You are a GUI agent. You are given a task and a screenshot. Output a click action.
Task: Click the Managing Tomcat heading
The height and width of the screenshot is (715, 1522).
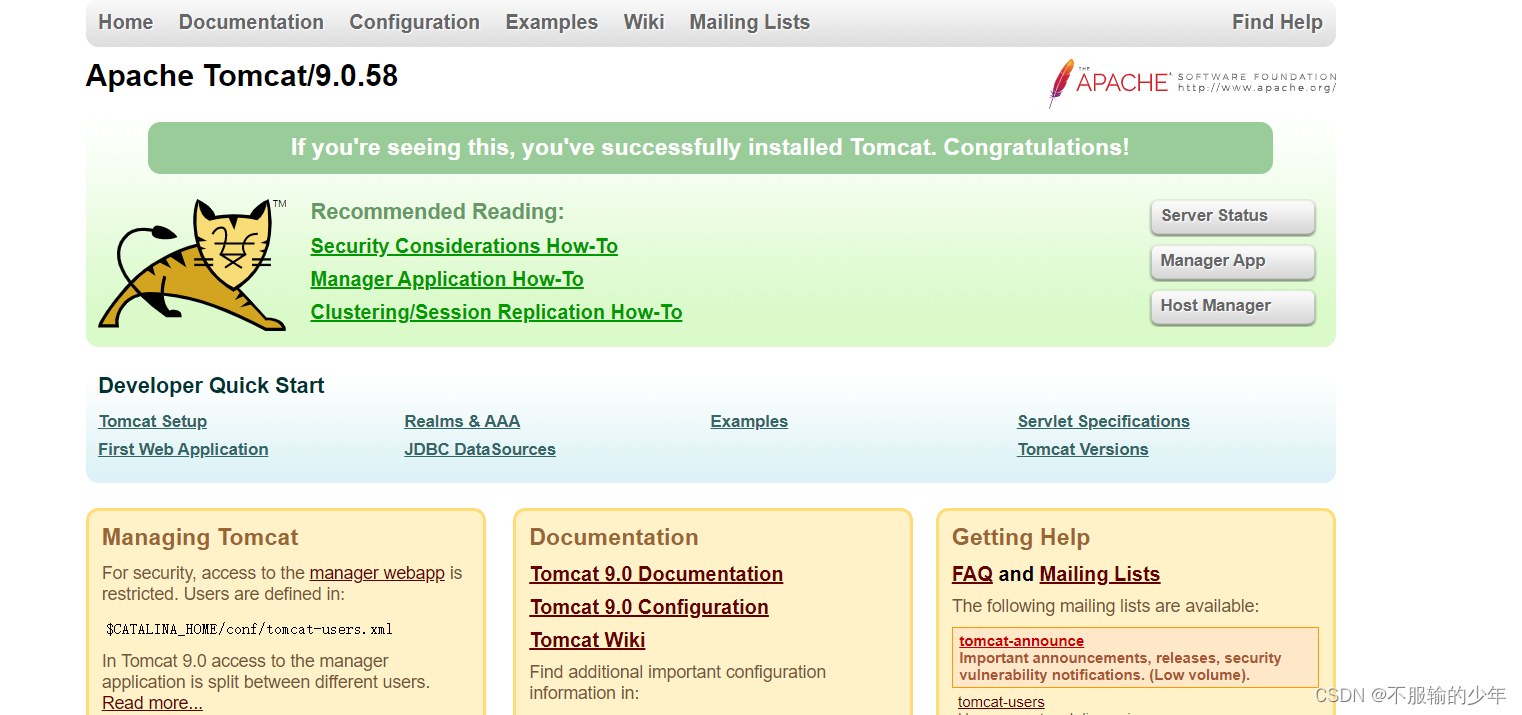(x=200, y=537)
